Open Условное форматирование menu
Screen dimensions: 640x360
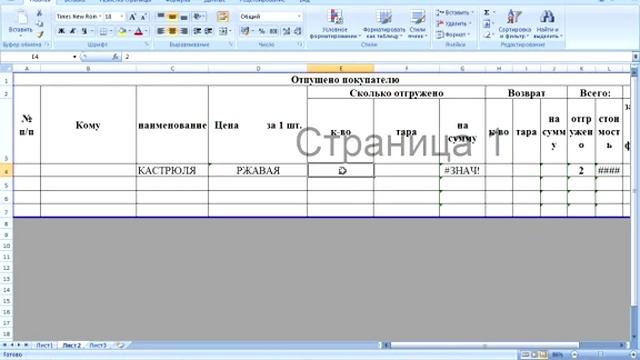click(335, 24)
